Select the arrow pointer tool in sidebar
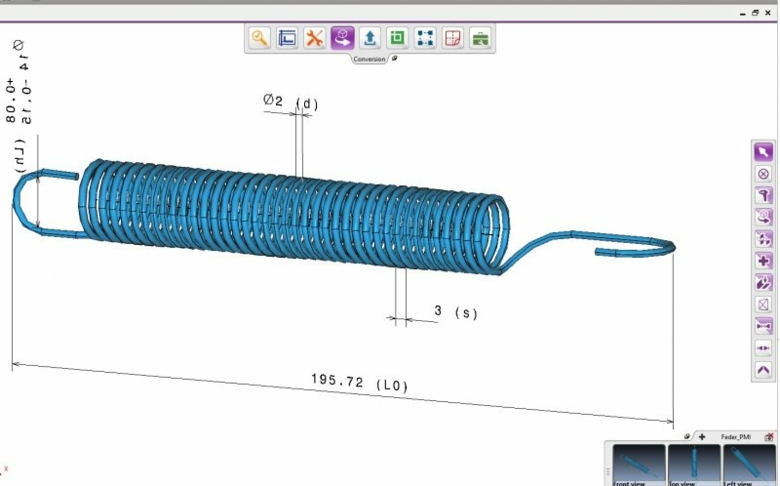The width and height of the screenshot is (780, 486). 764,152
